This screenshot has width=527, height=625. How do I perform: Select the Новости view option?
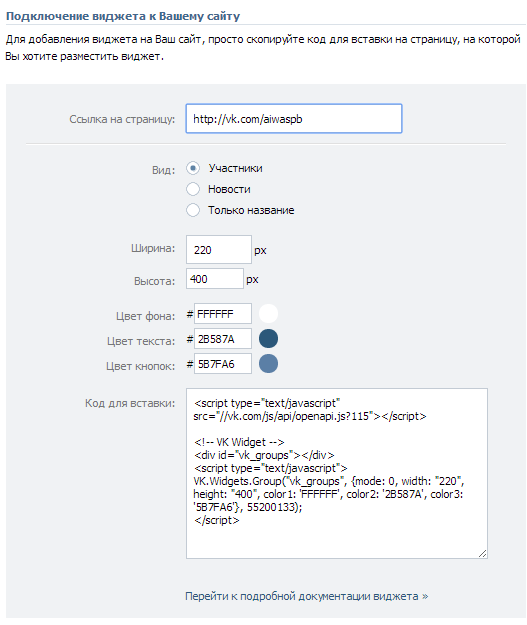click(x=193, y=189)
